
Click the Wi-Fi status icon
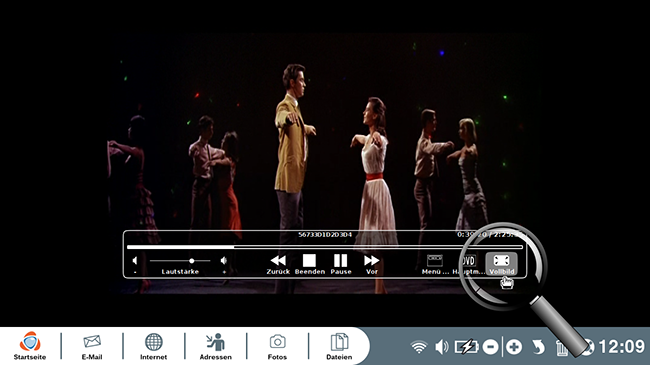coord(419,347)
